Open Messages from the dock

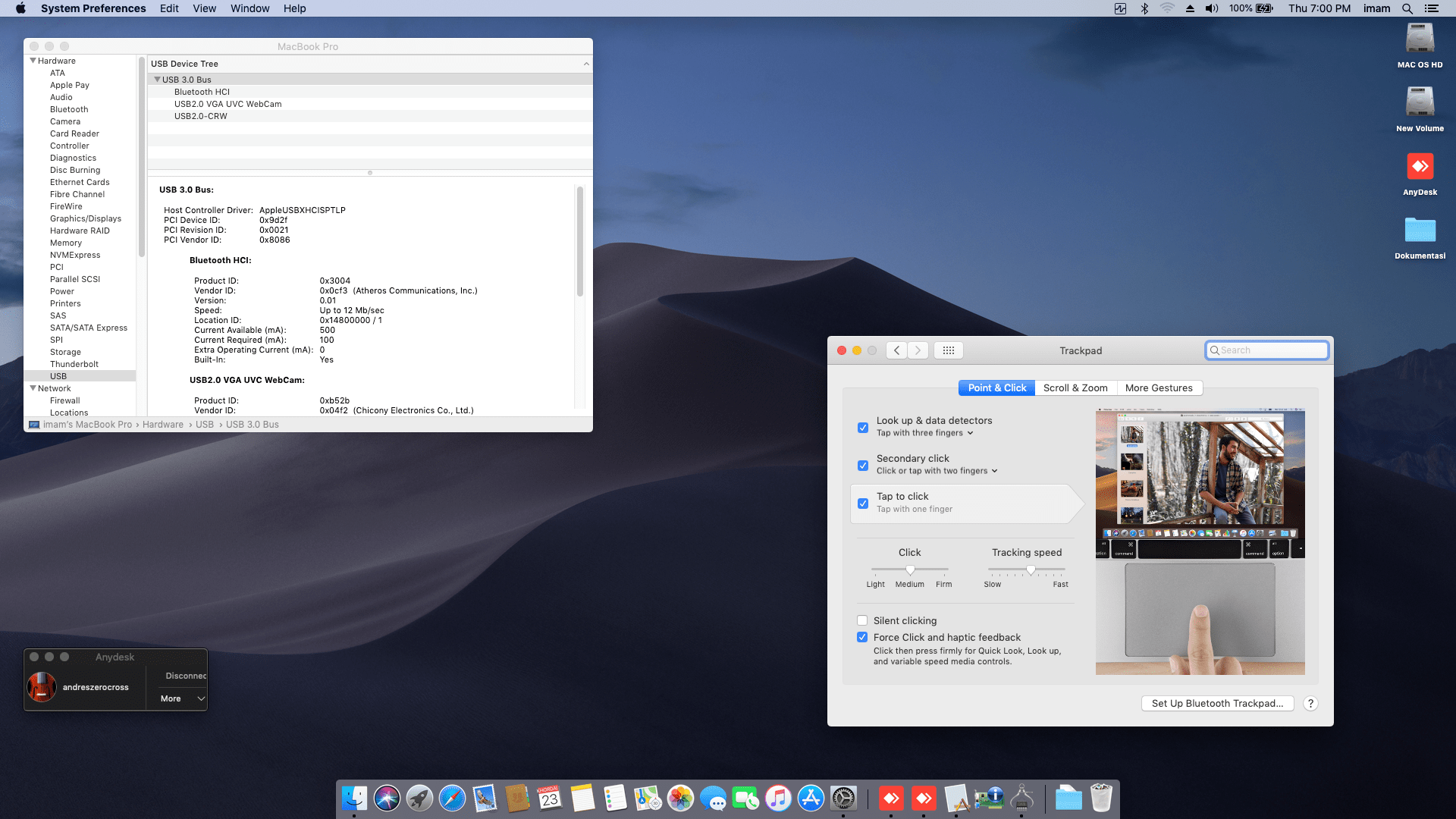click(713, 798)
